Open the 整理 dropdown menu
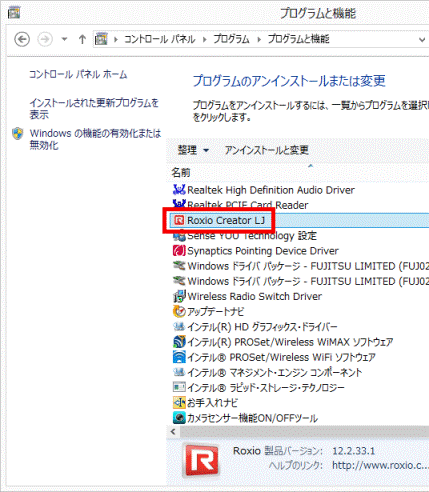Viewport: 429px width, 492px height. point(193,150)
